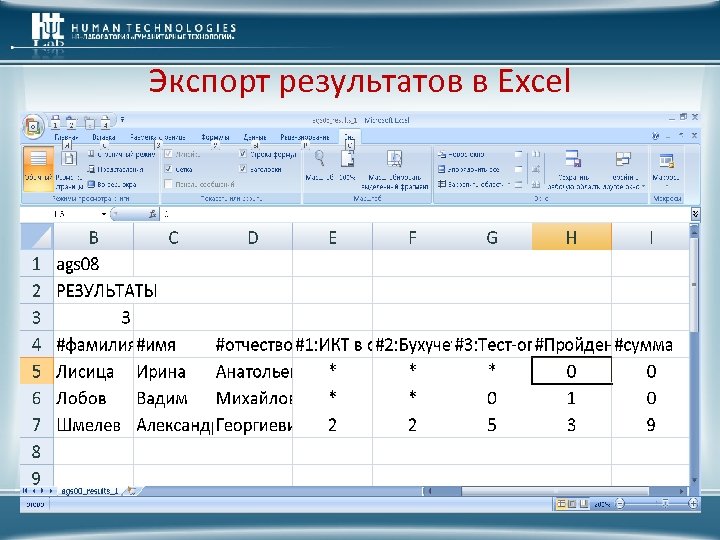Arrange all open windows

tap(468, 169)
